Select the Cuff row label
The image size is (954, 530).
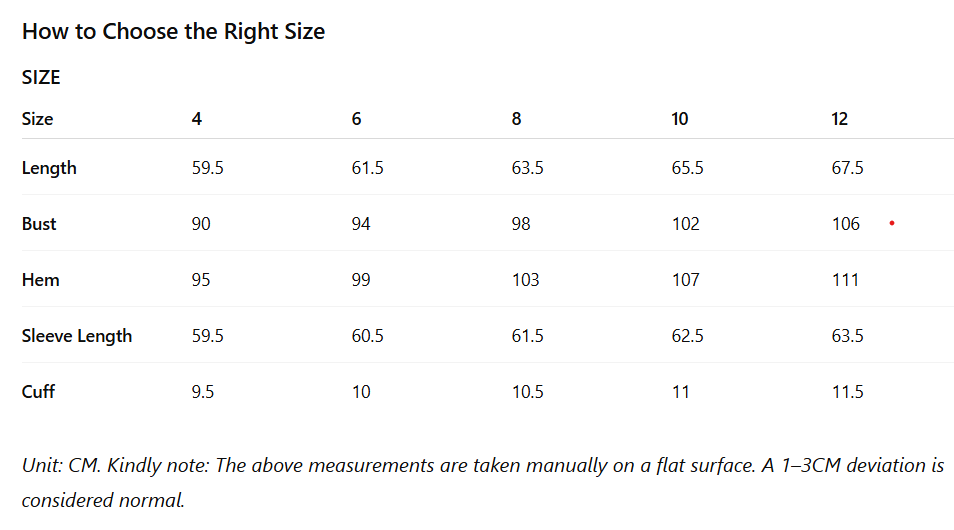[38, 392]
